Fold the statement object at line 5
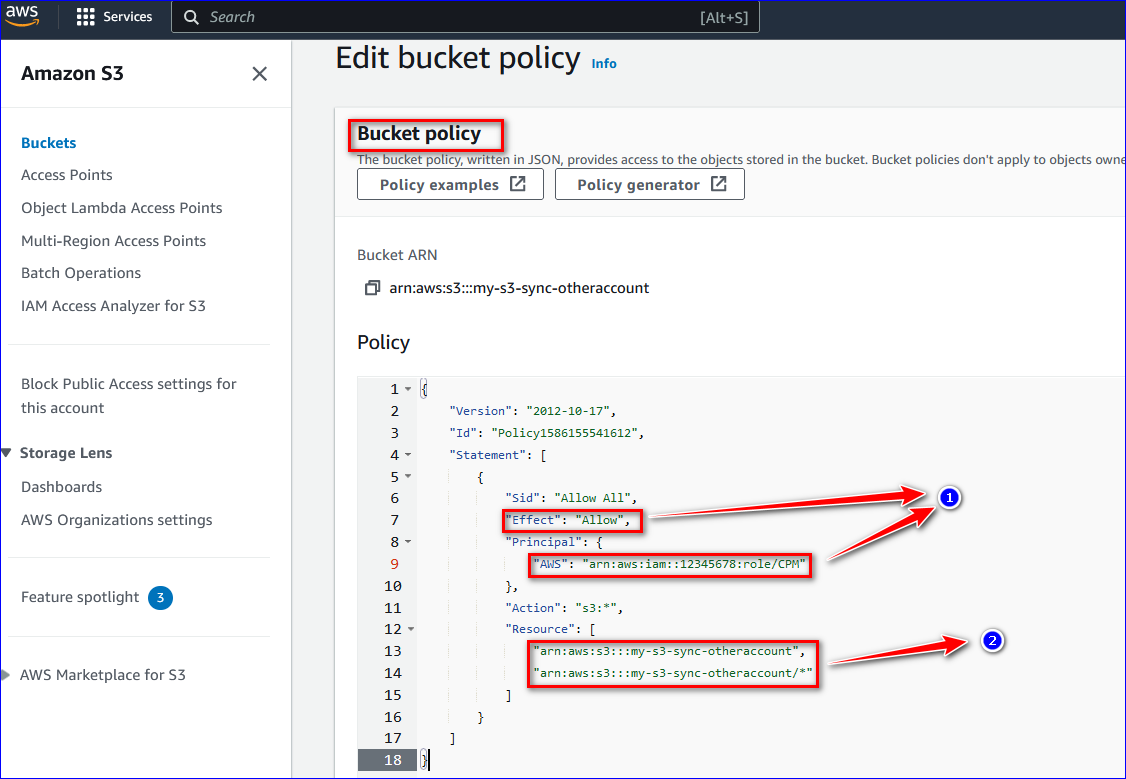The width and height of the screenshot is (1126, 779). coord(408,477)
